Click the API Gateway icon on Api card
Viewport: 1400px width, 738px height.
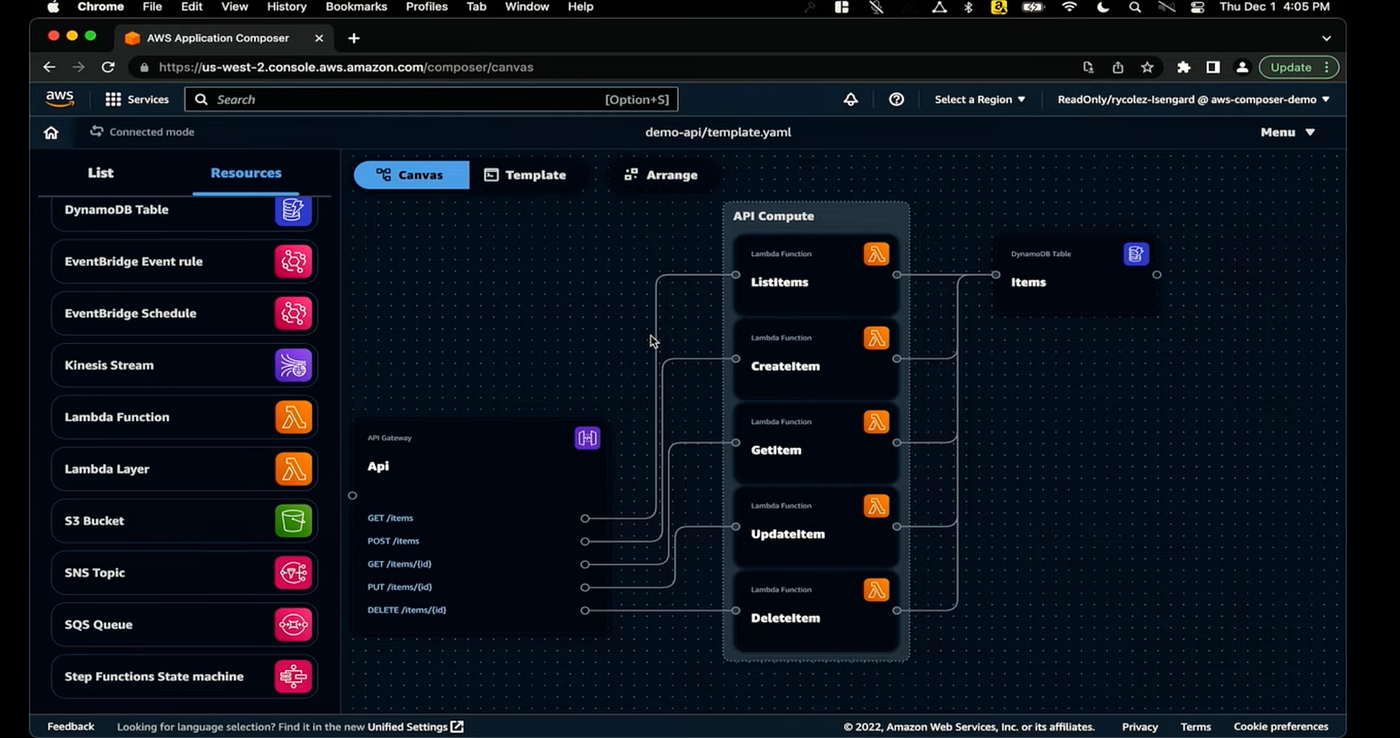coord(587,438)
